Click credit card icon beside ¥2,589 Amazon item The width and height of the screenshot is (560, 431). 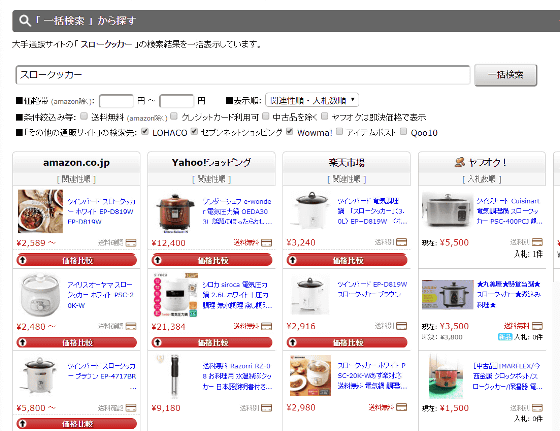131,243
